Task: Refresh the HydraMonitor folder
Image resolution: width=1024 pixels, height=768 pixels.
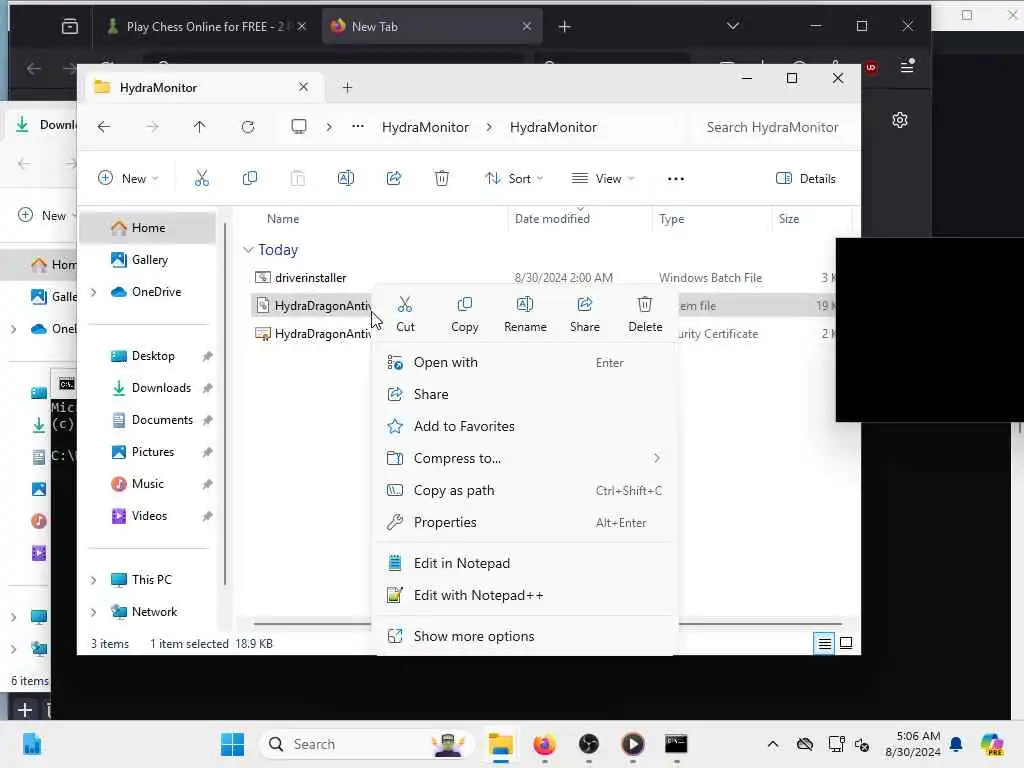Action: click(248, 127)
